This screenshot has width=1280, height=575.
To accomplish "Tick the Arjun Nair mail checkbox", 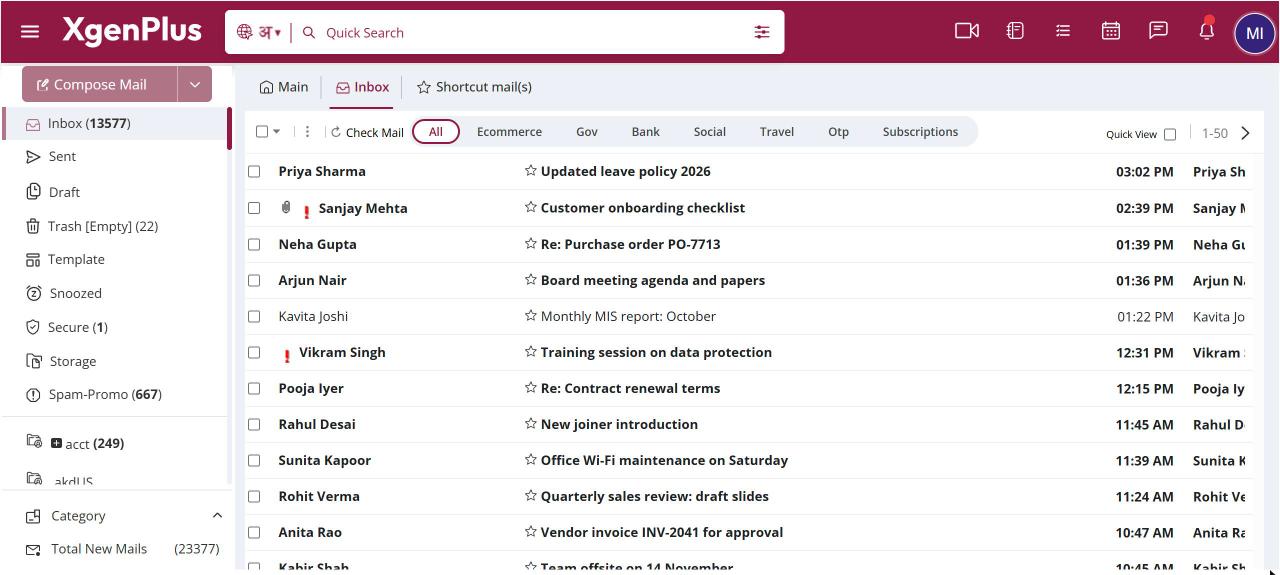I will tap(254, 280).
